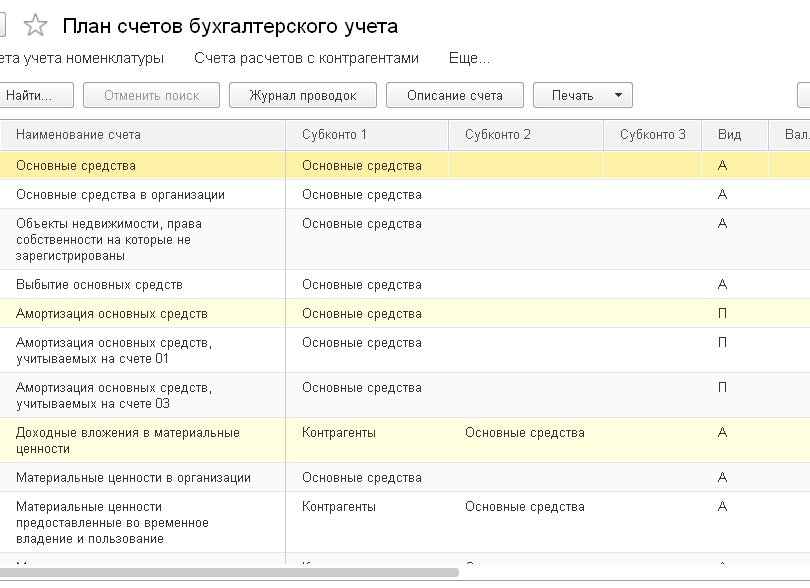Click the Вид column header
The image size is (810, 588).
point(735,135)
